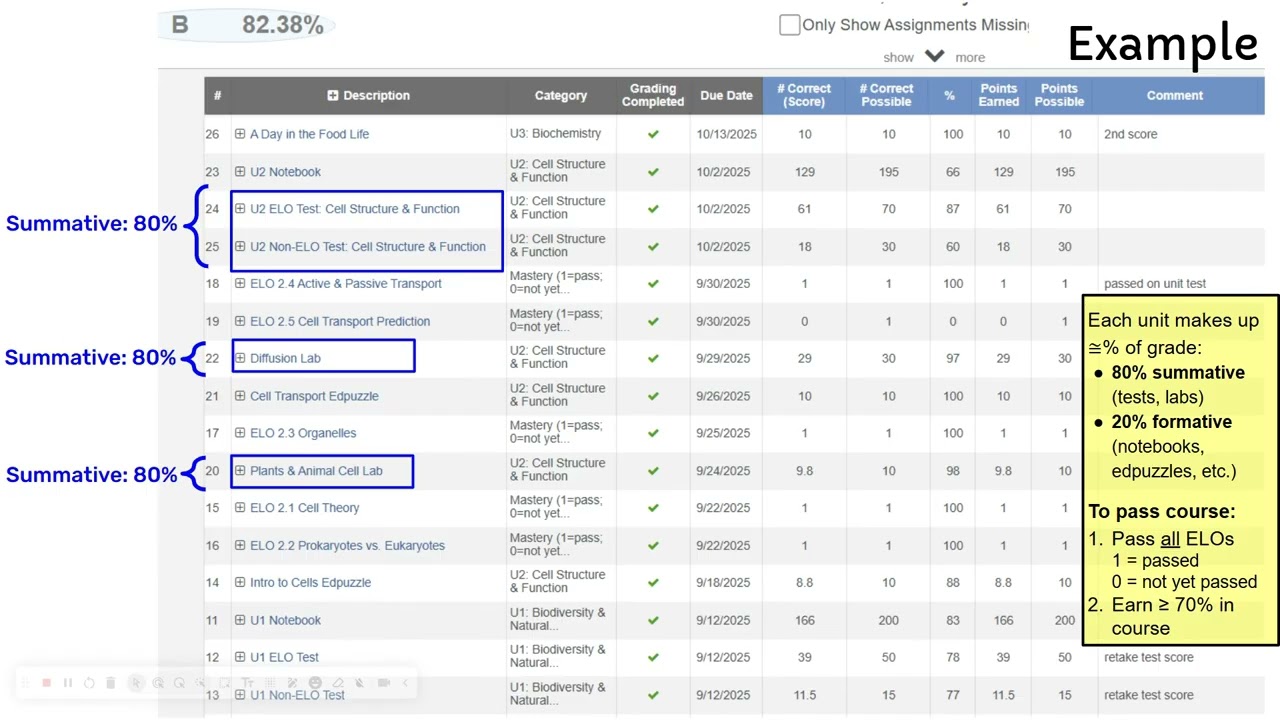Expand the A Day in the Food Life row
The width and height of the screenshot is (1280, 720).
[x=240, y=134]
